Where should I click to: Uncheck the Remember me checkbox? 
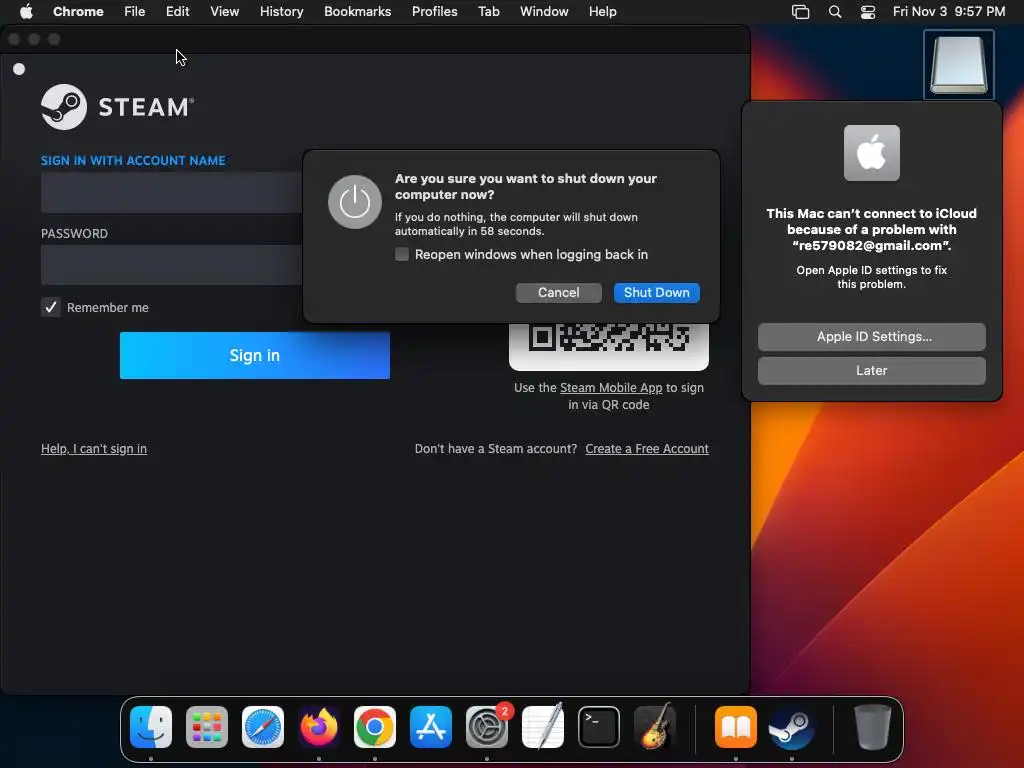click(51, 307)
